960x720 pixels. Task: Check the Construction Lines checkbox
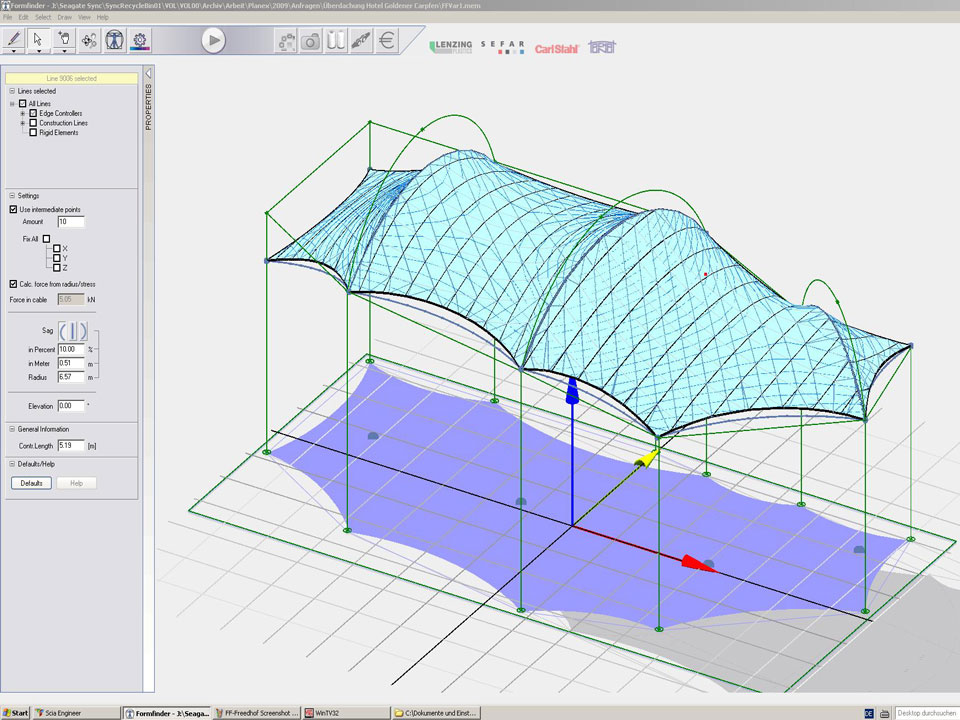coord(33,123)
